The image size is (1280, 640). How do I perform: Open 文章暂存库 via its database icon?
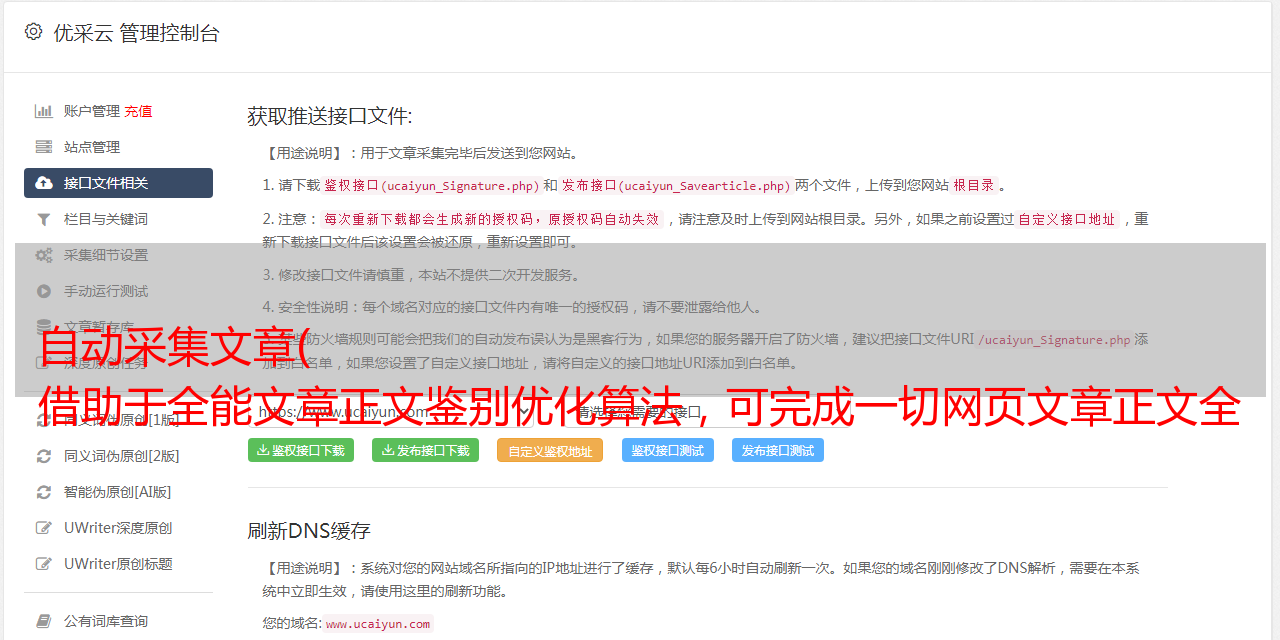[44, 327]
